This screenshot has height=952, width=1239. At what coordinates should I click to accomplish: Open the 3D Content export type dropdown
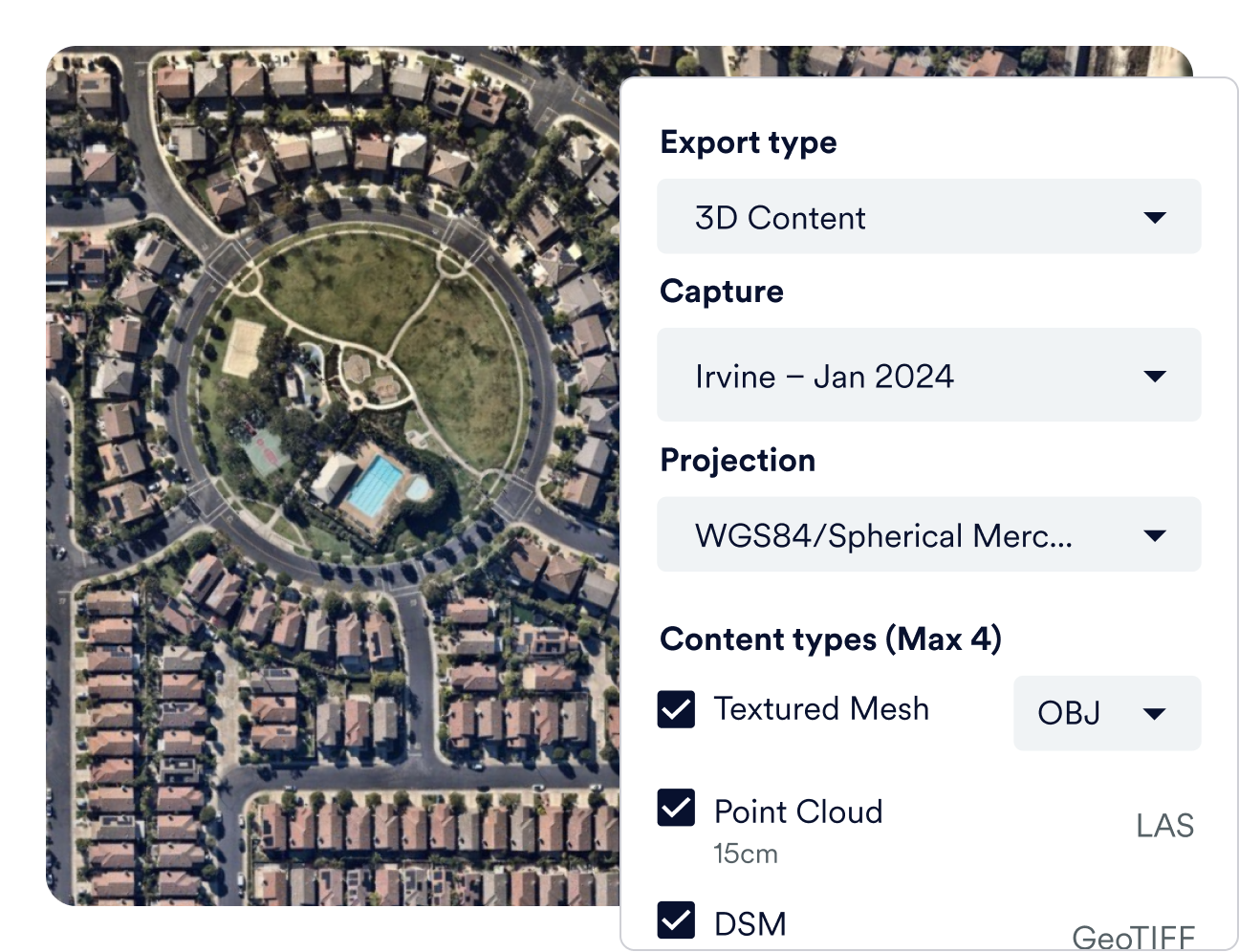click(928, 217)
